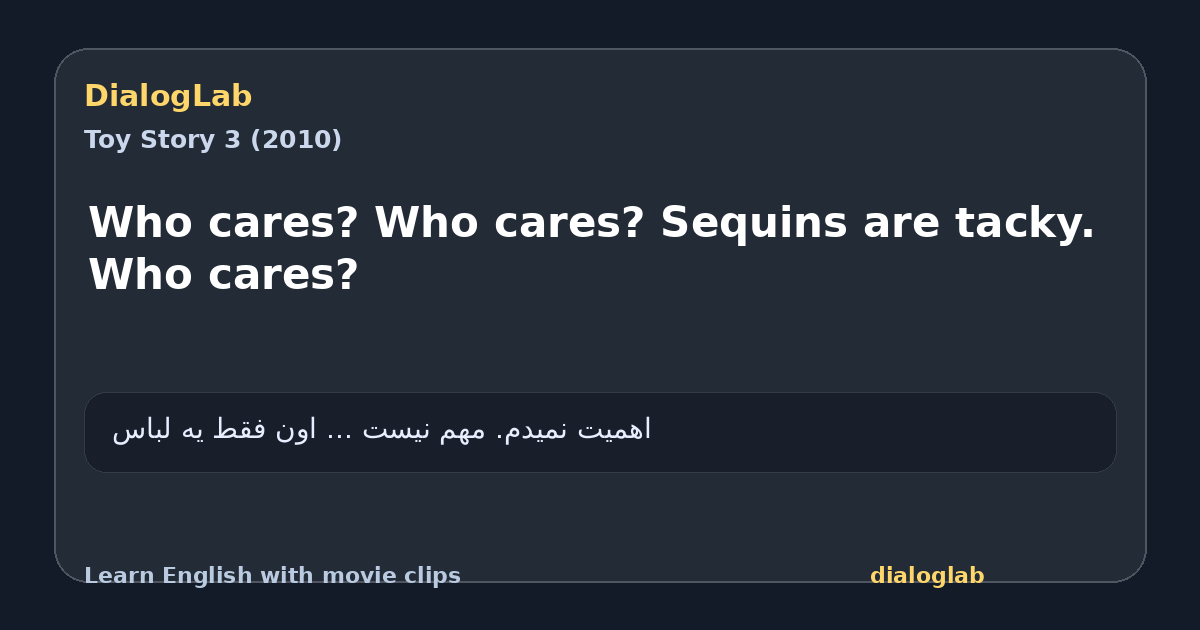The image size is (1200, 630).
Task: Click the Persian phrase "مهم نیست"
Action: [x=423, y=430]
